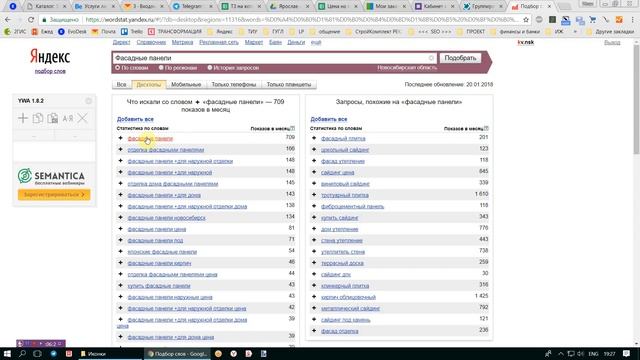Open YWA 1.8.2 settings gear

[x=89, y=101]
